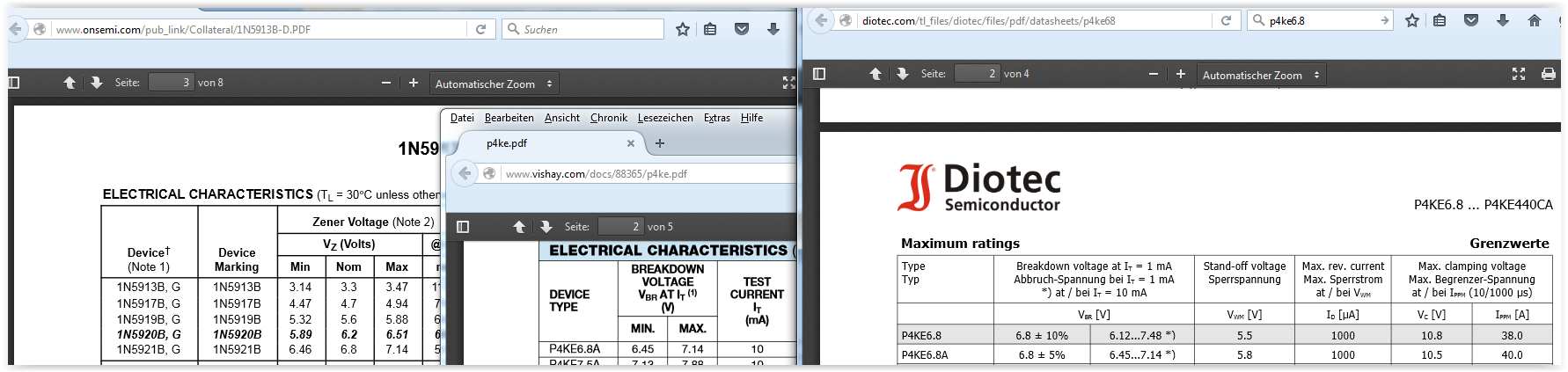
Task: Toggle sidebar in the onsemi PDF viewer
Action: point(13,83)
